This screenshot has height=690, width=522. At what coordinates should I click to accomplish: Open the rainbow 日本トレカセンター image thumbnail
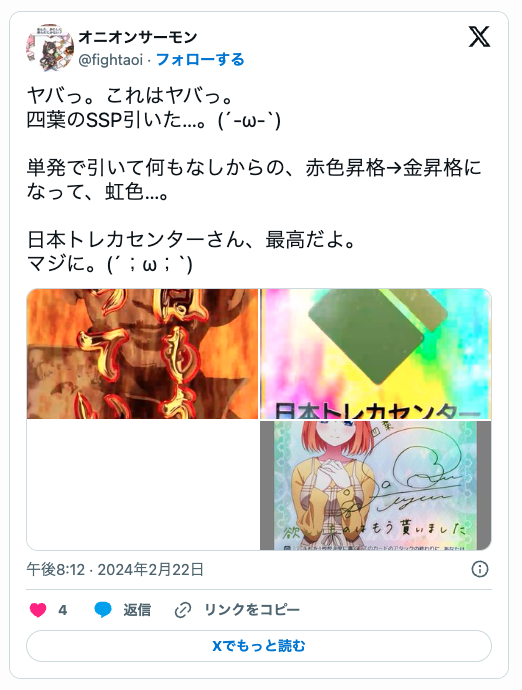click(376, 354)
